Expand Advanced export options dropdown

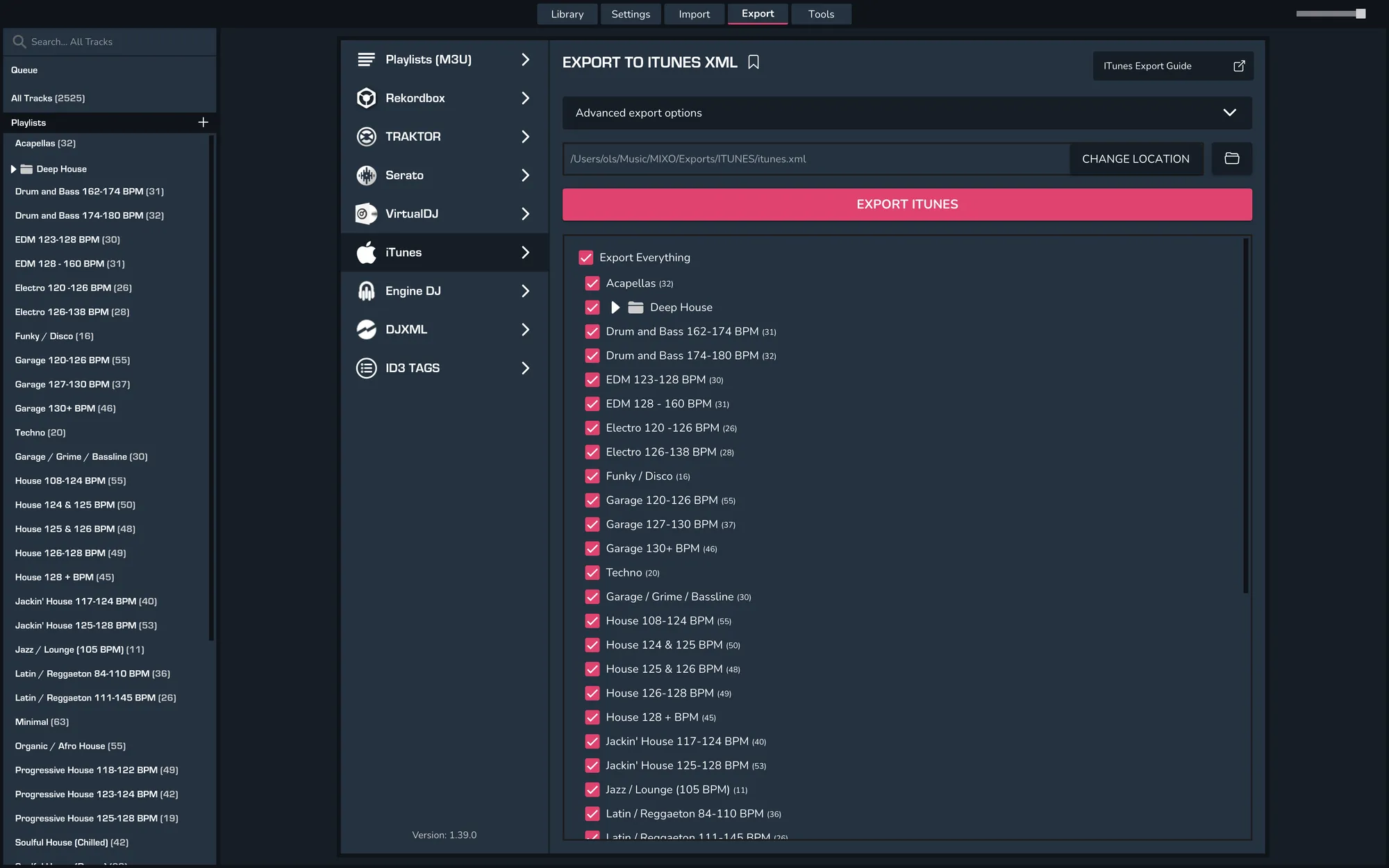(1229, 112)
